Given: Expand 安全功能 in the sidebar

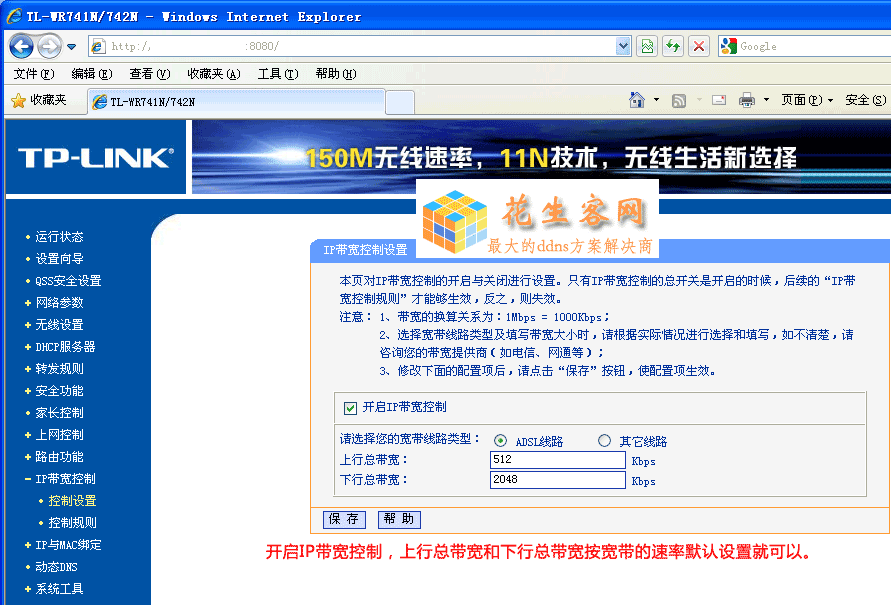Looking at the screenshot, I should [59, 391].
